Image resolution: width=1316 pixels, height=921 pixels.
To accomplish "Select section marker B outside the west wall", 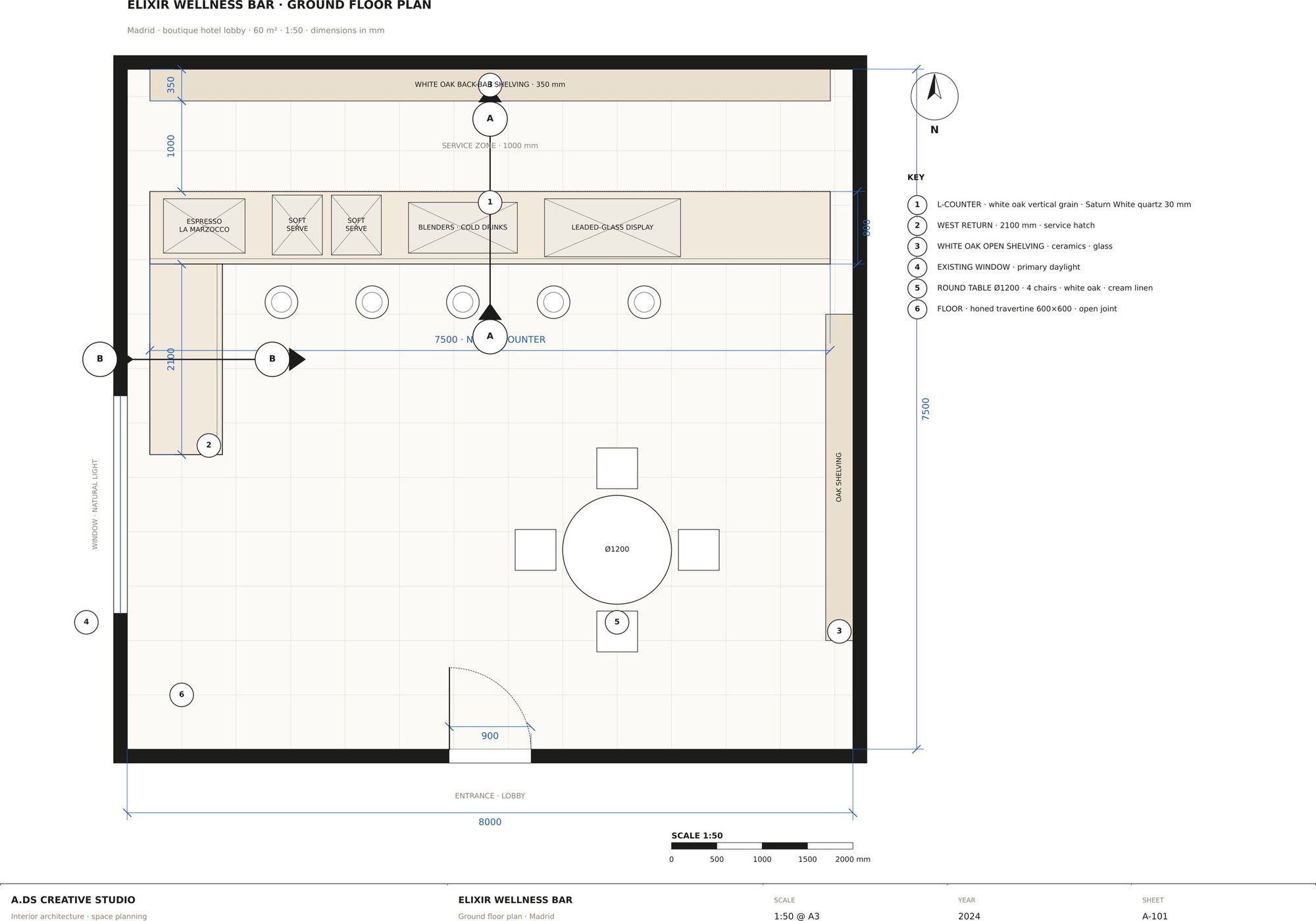I will pyautogui.click(x=100, y=359).
